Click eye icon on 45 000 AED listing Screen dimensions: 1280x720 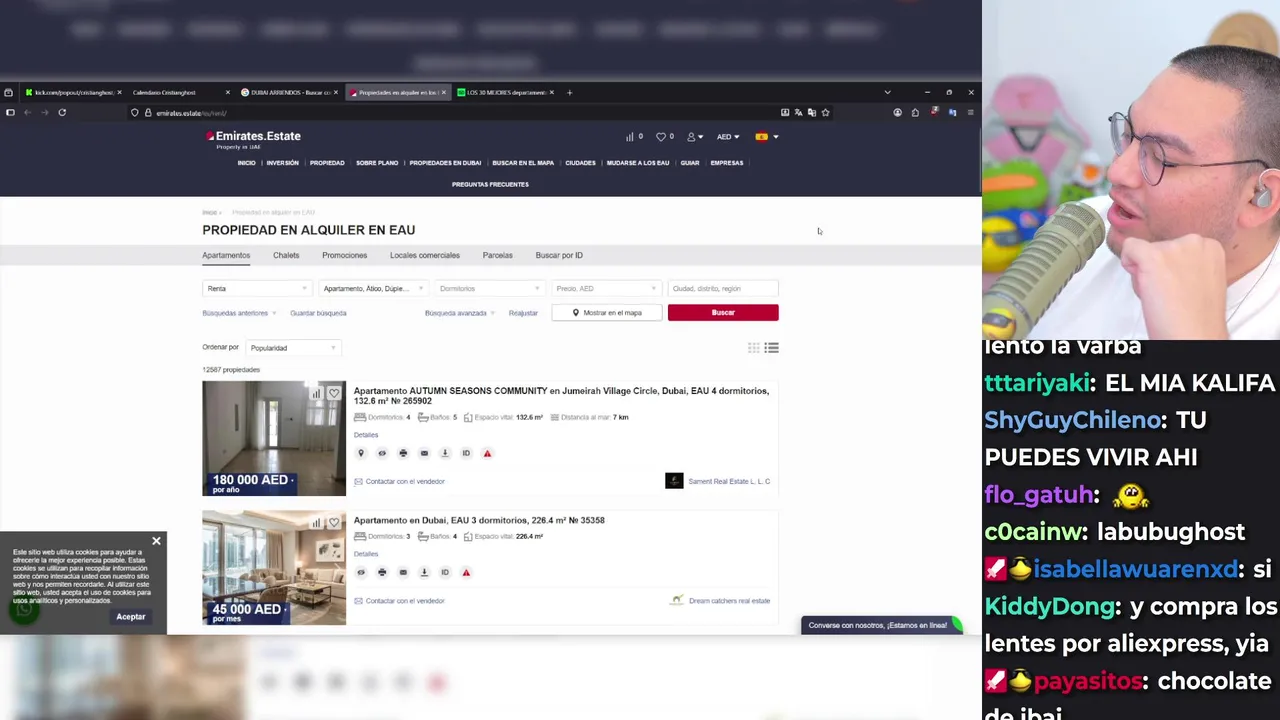coord(361,572)
